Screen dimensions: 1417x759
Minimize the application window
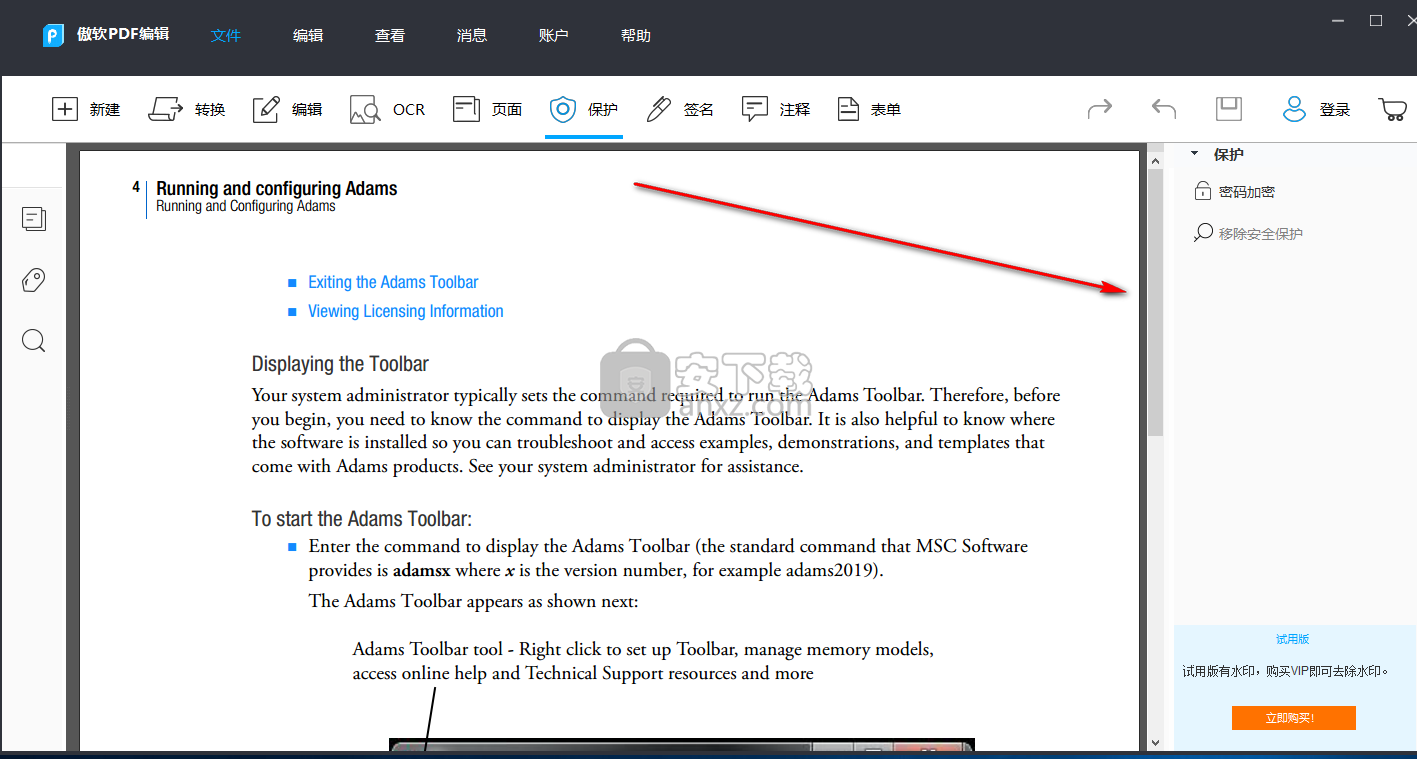coord(1340,20)
